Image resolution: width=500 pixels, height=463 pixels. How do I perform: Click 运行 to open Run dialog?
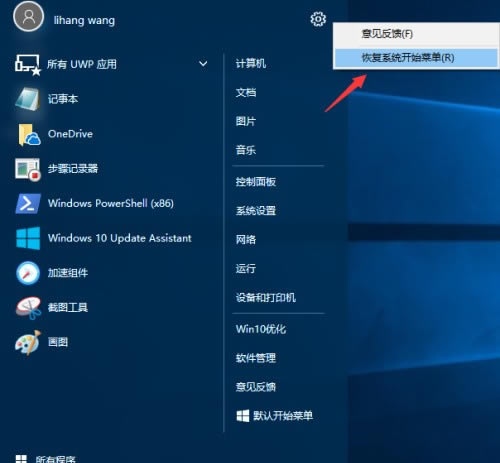[x=246, y=268]
